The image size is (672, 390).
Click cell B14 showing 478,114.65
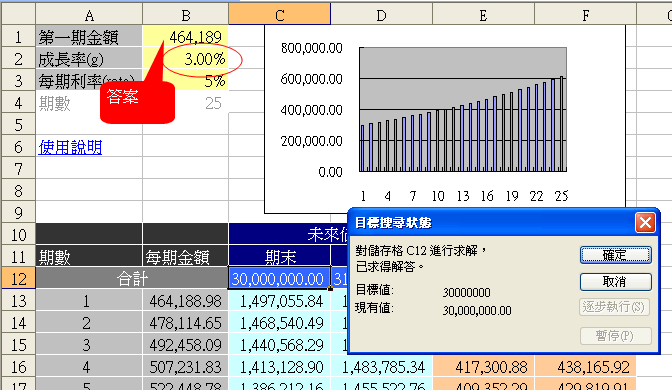(186, 323)
